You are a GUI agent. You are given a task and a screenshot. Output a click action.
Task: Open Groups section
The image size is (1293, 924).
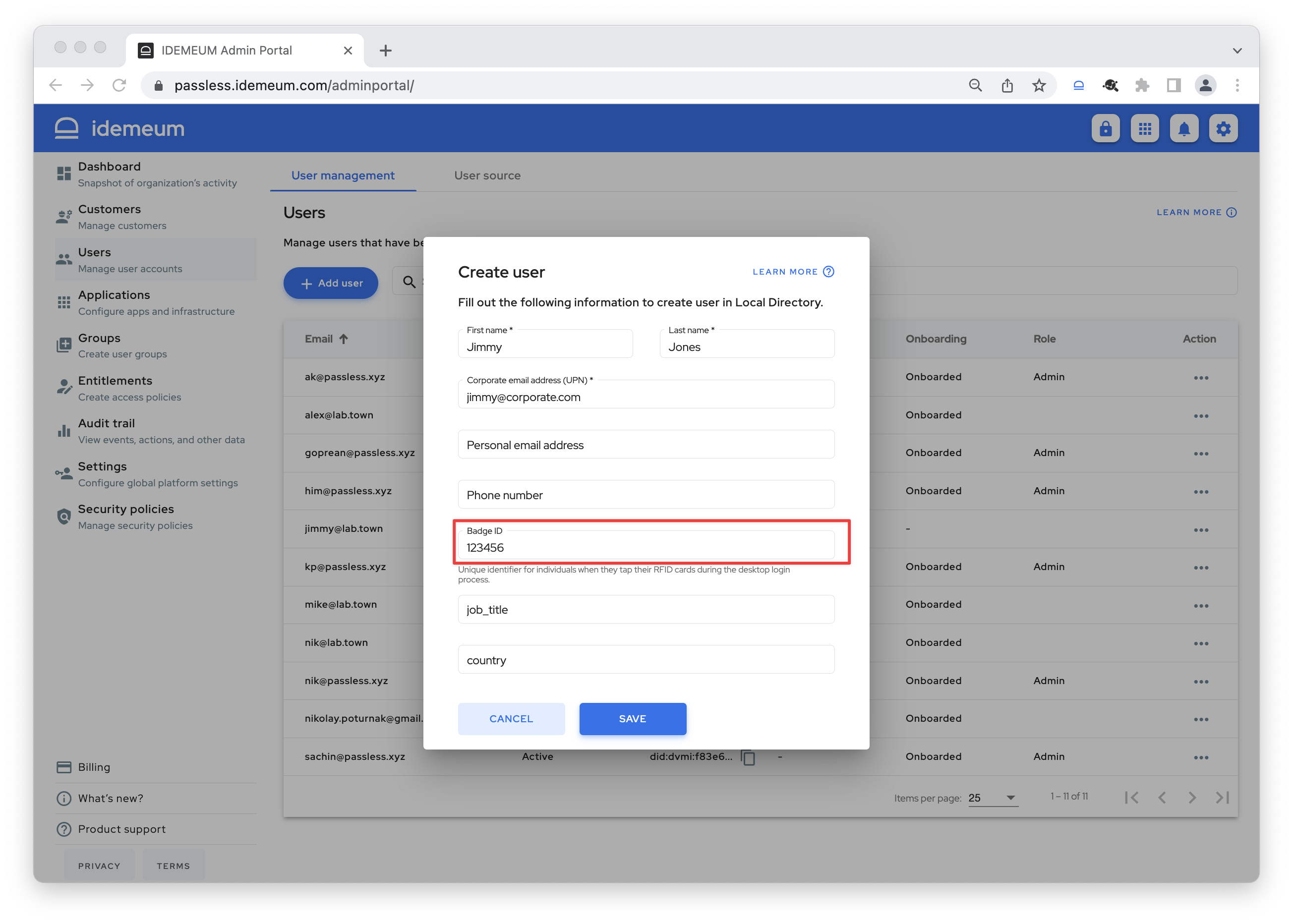pos(156,346)
